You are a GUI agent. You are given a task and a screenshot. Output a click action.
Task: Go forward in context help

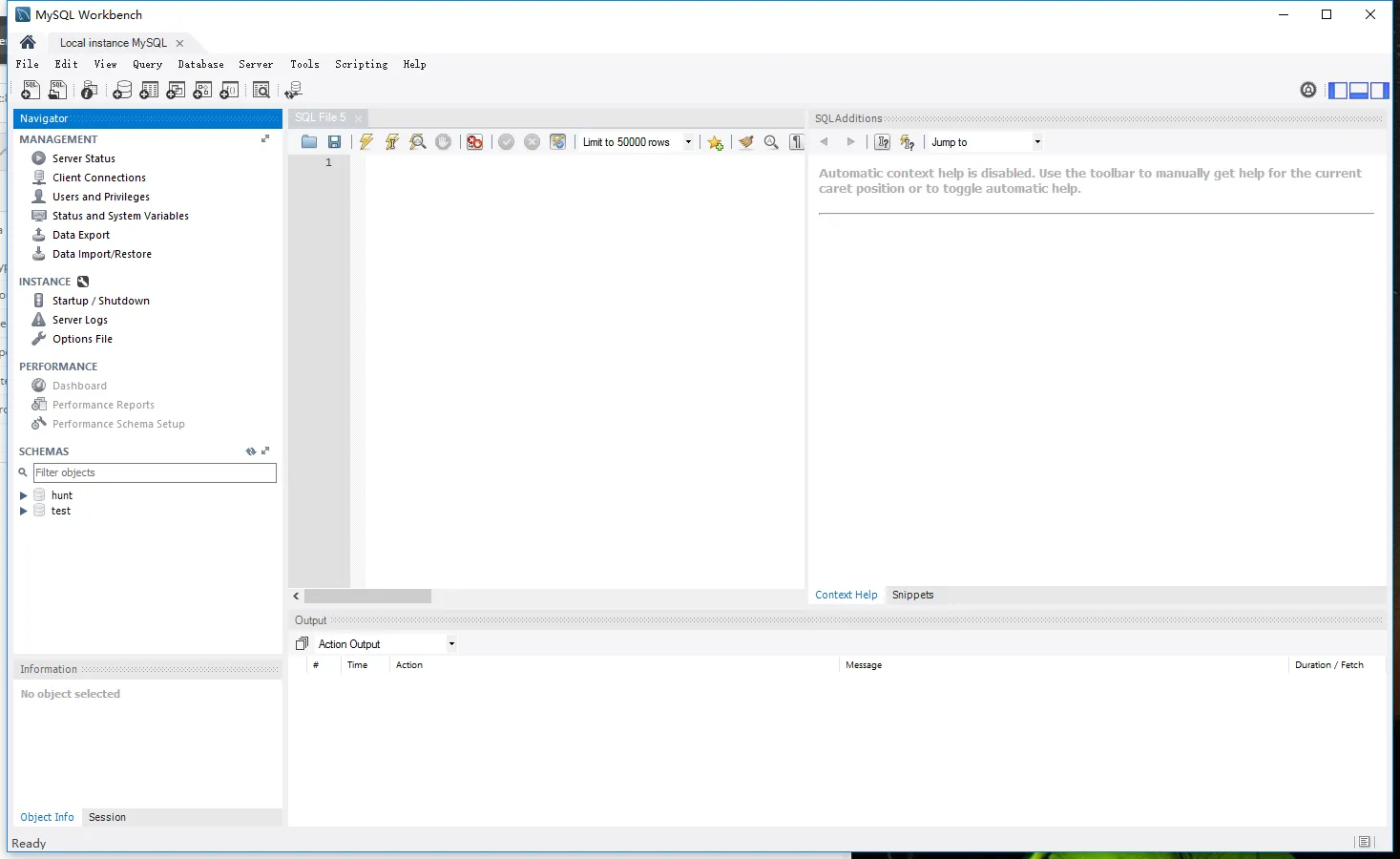[851, 142]
